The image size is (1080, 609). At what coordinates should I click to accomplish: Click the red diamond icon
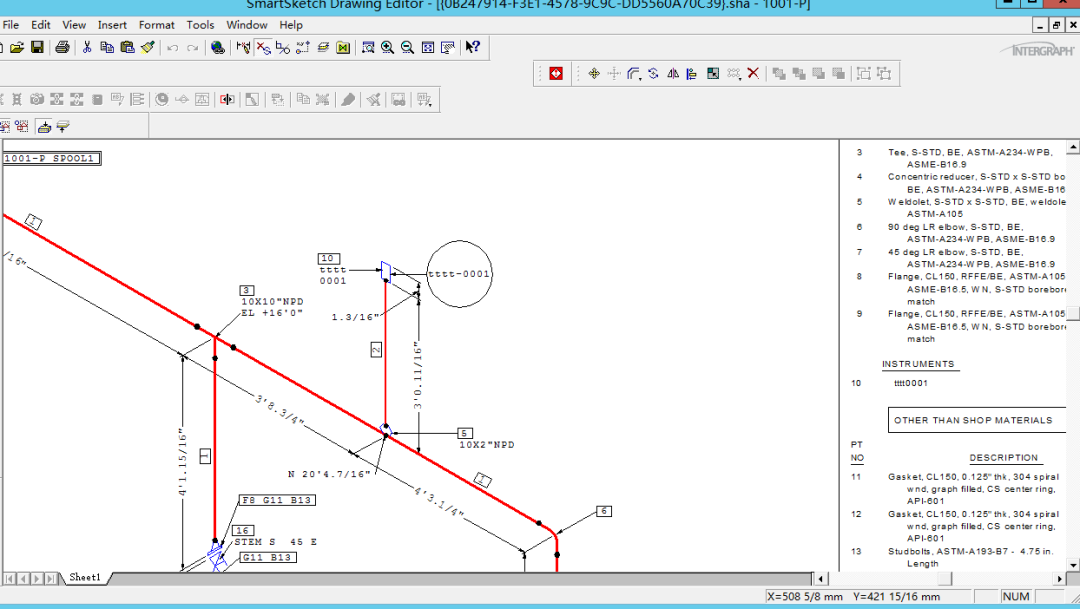click(x=556, y=73)
